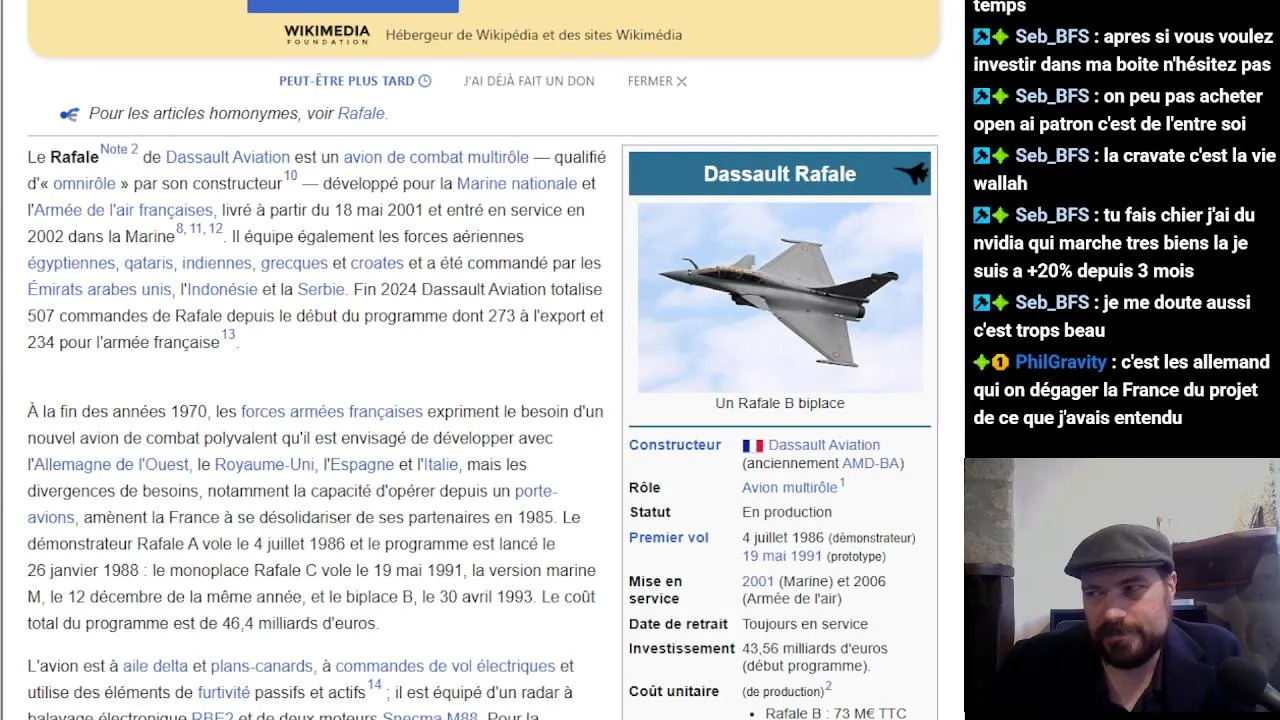This screenshot has width=1280, height=720.
Task: Click the Note 2 superscript reference
Action: [119, 150]
